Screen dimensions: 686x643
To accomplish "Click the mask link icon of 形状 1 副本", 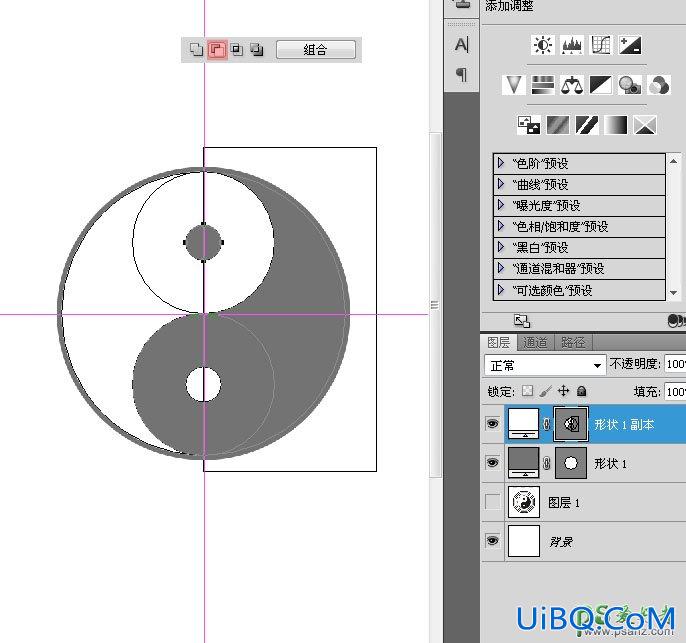I will click(x=546, y=423).
